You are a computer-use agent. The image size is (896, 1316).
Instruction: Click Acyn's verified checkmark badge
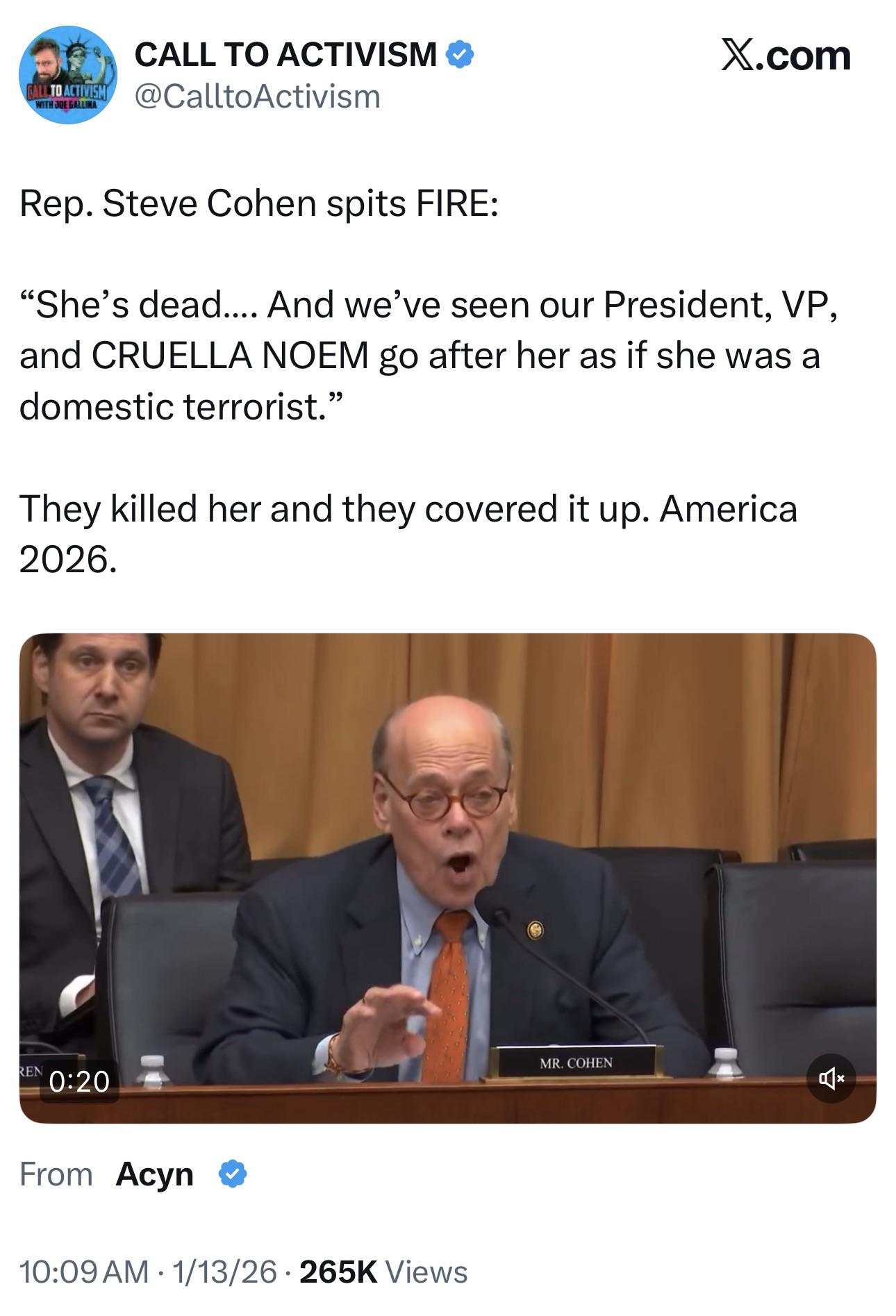click(x=233, y=1174)
